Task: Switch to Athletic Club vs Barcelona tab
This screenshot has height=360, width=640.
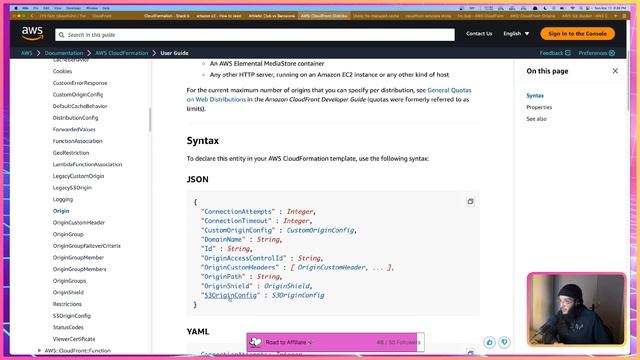Action: [272, 16]
